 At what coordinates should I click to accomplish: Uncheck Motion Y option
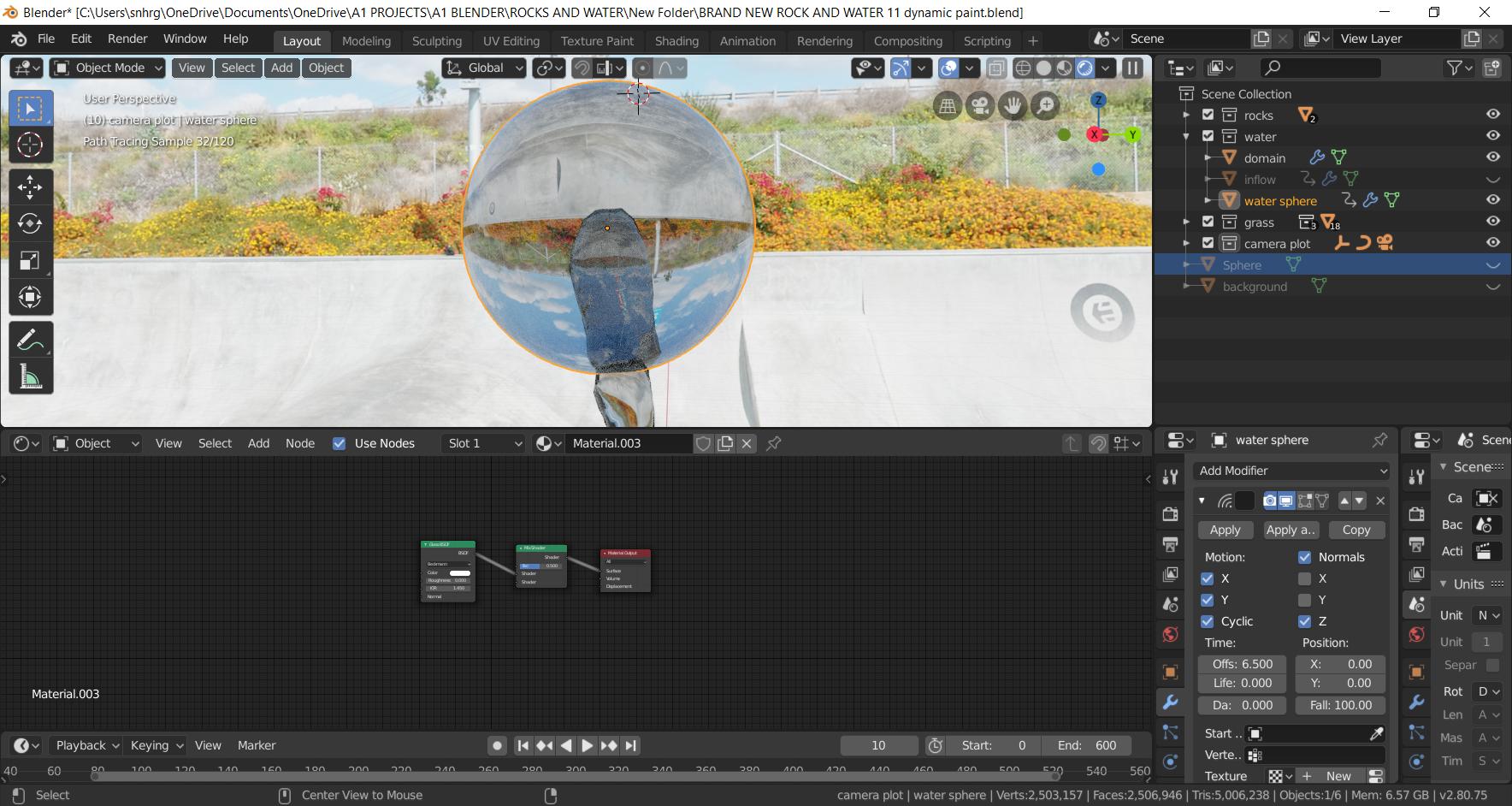[x=1208, y=600]
